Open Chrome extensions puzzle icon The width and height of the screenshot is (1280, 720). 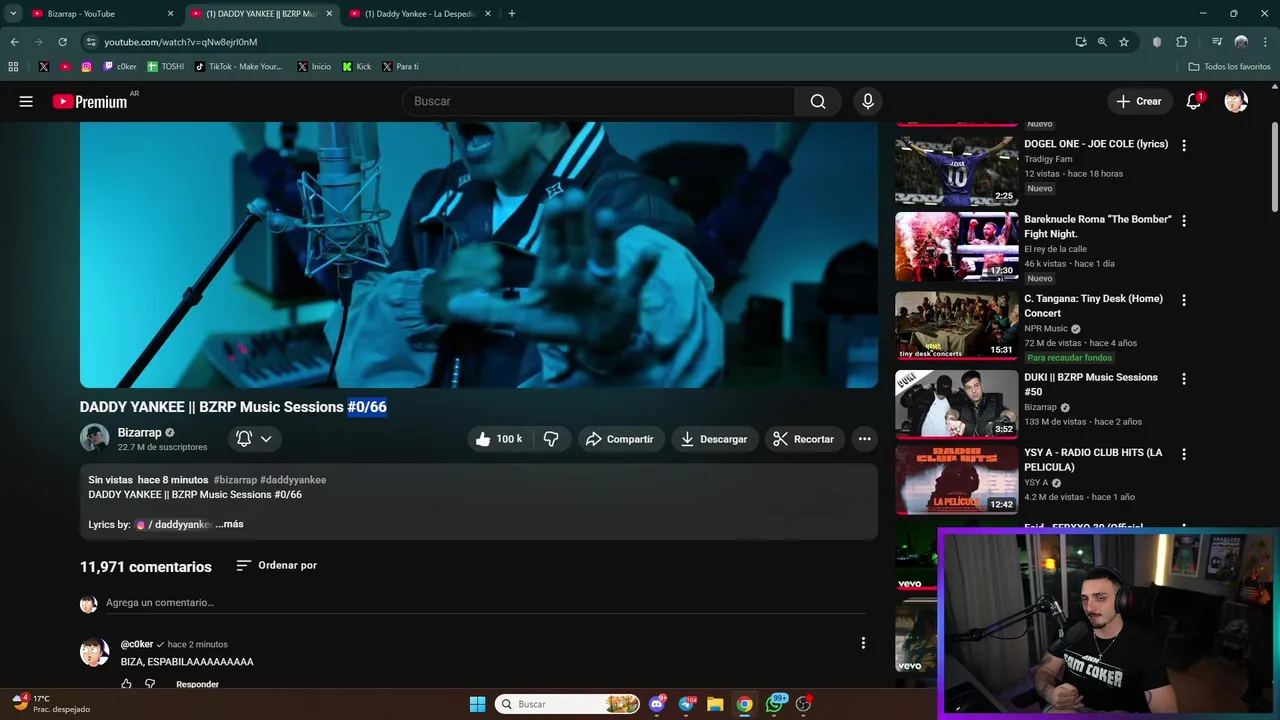coord(1182,42)
